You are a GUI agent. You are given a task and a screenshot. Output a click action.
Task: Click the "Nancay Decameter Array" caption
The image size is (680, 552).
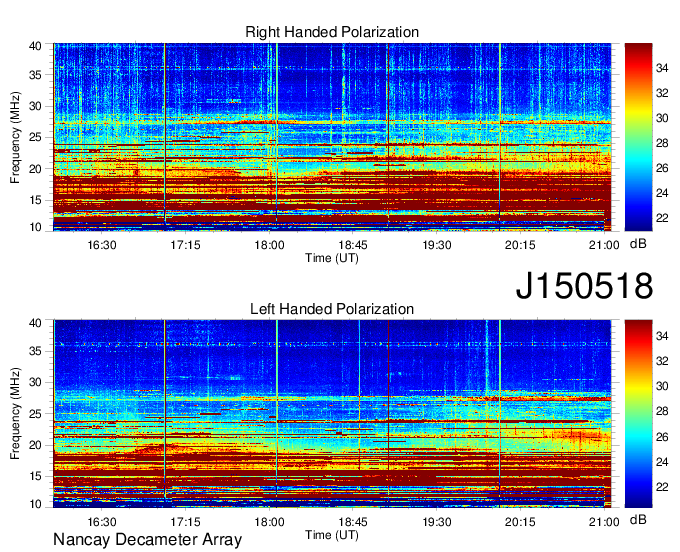pos(147,540)
